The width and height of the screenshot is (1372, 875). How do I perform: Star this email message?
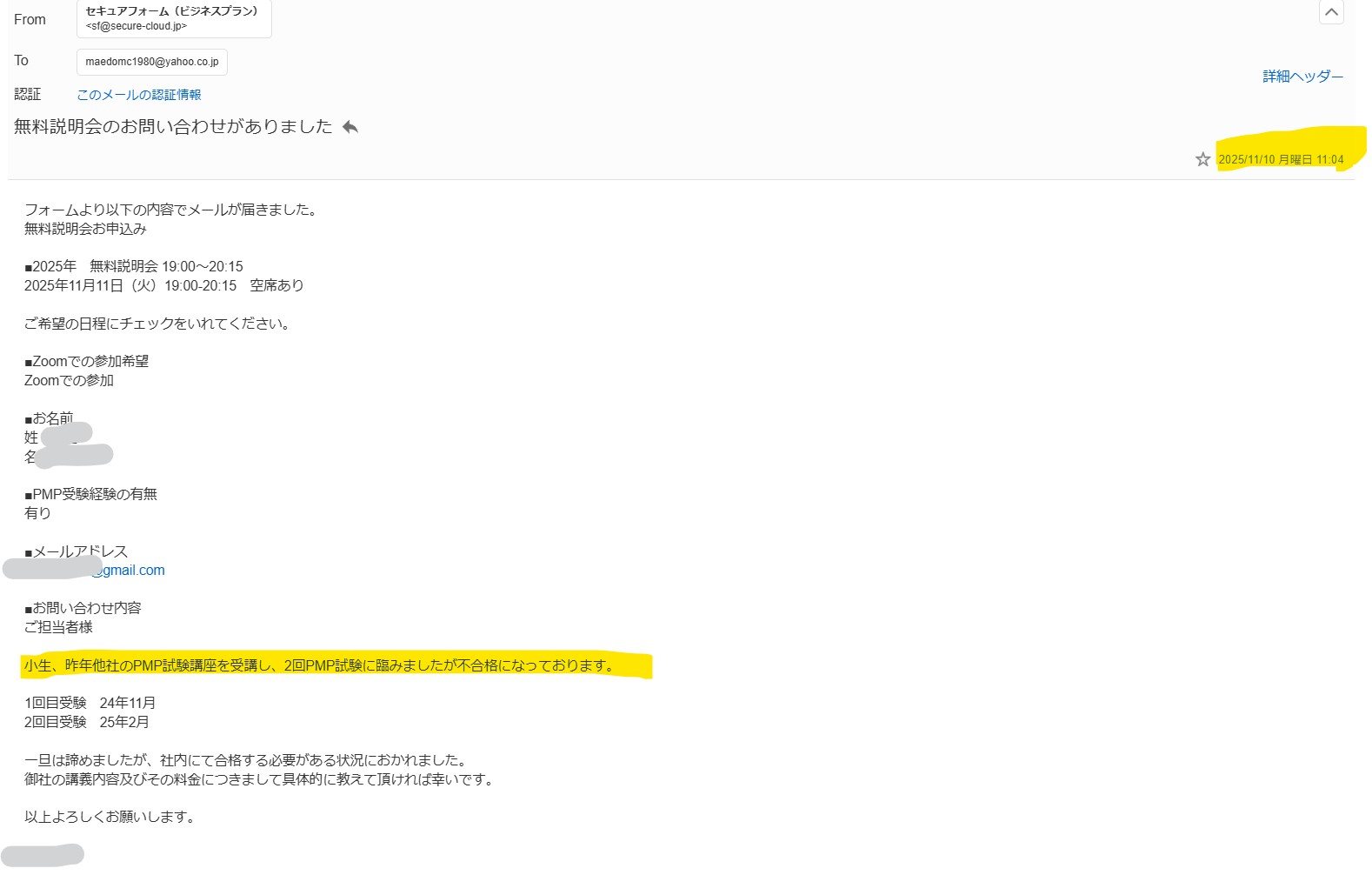tap(1202, 159)
